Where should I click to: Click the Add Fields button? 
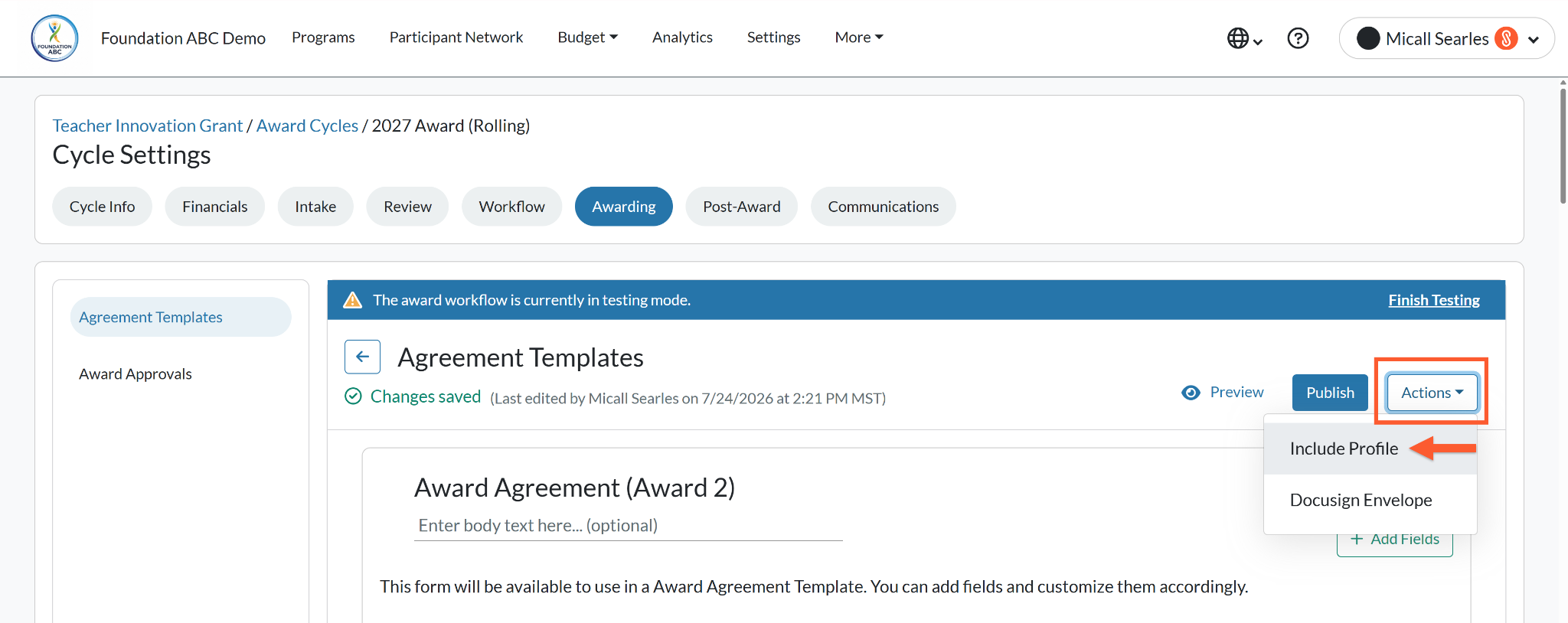point(1395,540)
